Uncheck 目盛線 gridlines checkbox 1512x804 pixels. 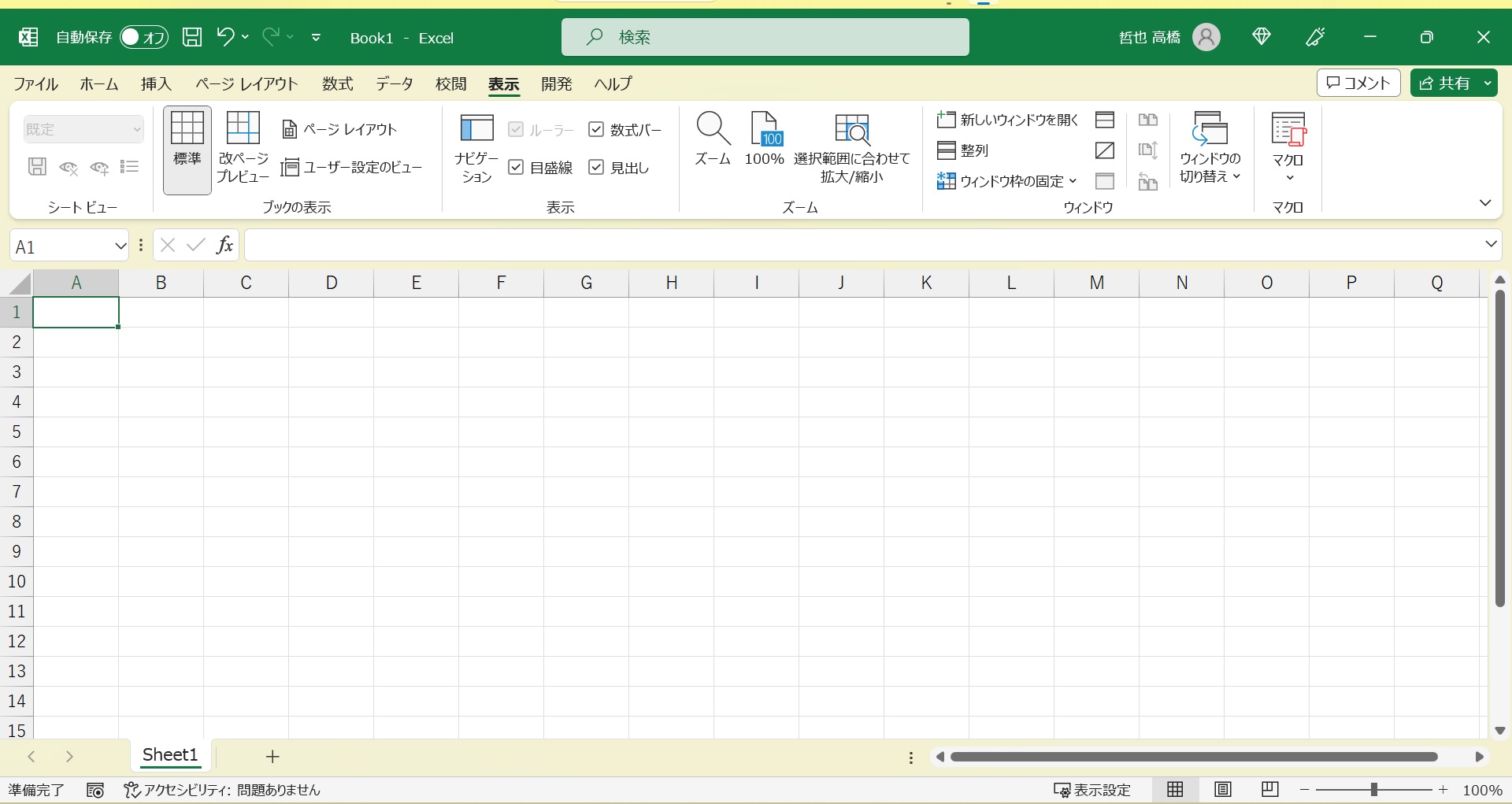pyautogui.click(x=516, y=167)
